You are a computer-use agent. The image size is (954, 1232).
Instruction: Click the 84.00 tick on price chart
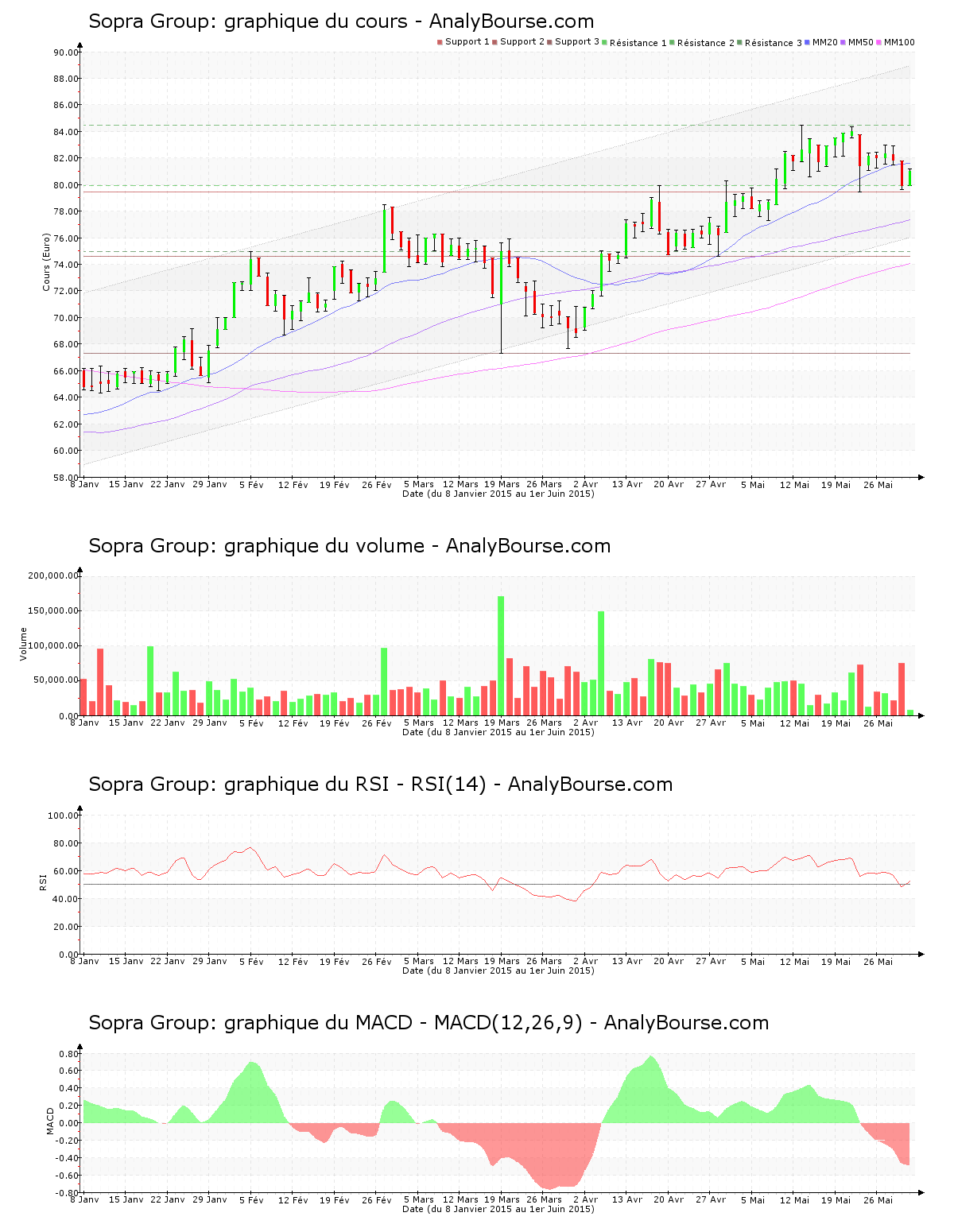[66, 132]
